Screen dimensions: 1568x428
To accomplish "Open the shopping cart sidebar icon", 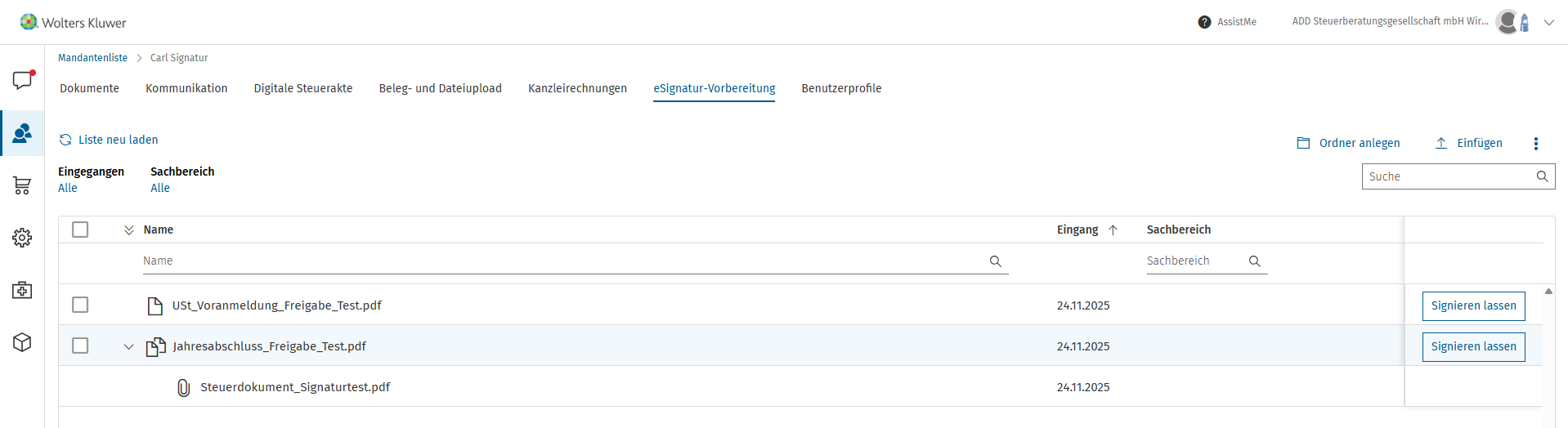I will (x=22, y=185).
